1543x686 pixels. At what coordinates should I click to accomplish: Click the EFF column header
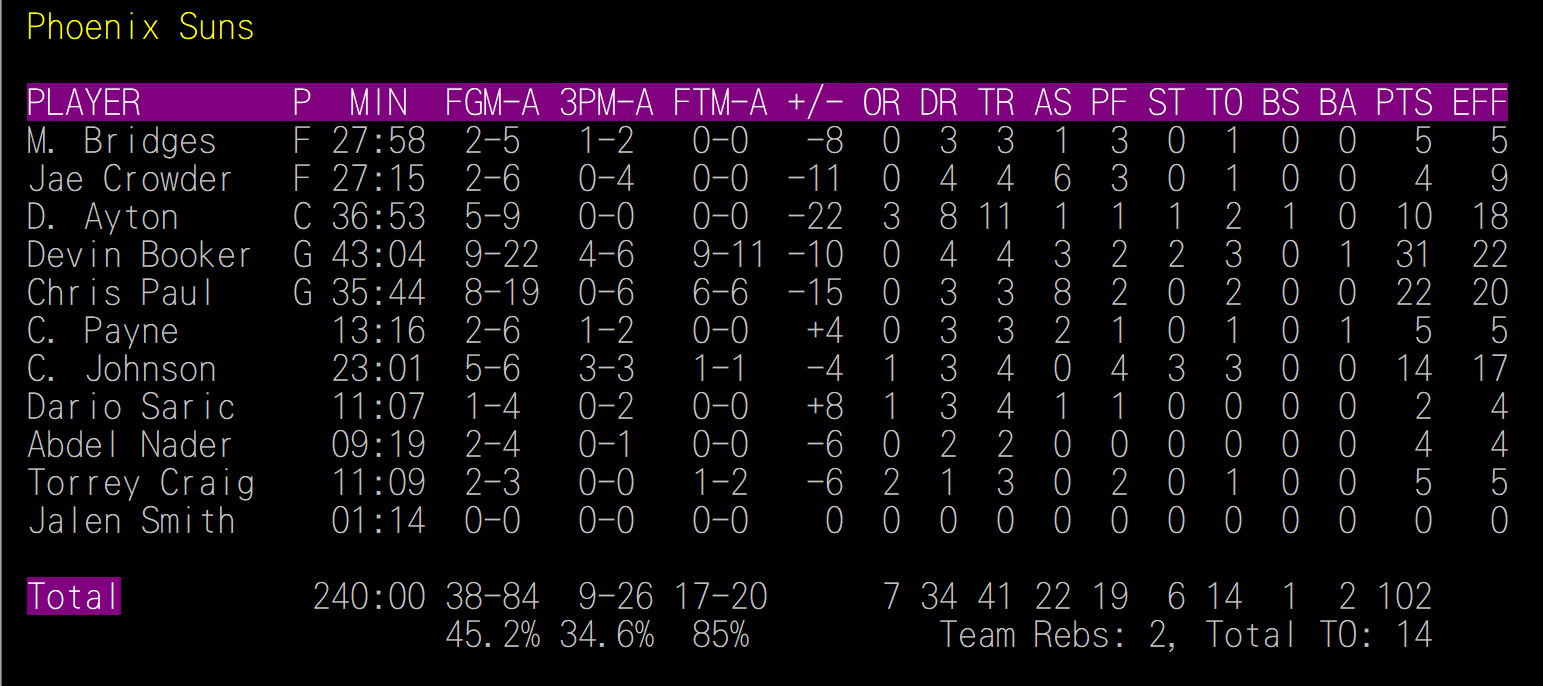(1479, 102)
